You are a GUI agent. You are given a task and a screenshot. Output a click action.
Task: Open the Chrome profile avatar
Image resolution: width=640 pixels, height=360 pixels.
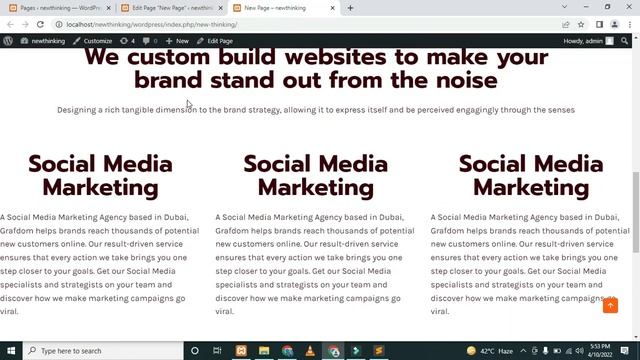614,24
